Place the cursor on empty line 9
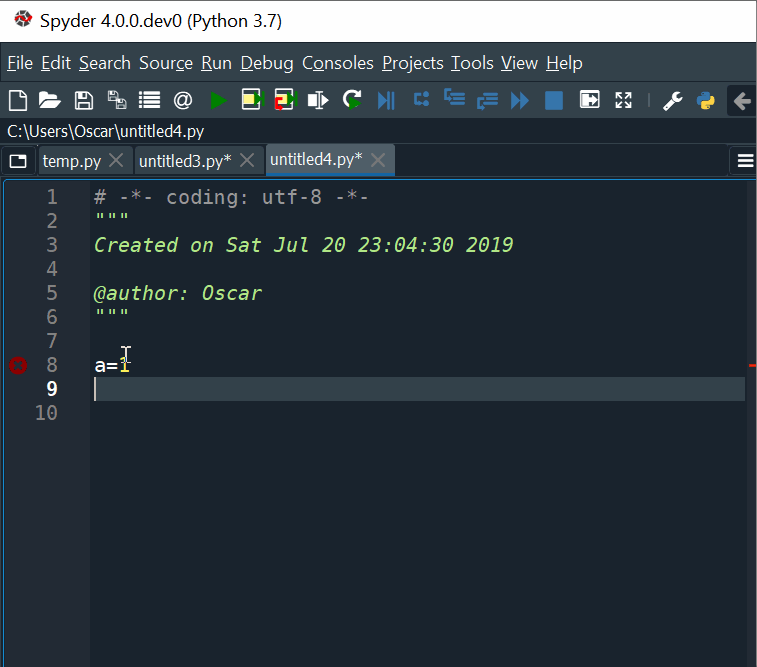Image resolution: width=757 pixels, height=667 pixels. click(419, 389)
